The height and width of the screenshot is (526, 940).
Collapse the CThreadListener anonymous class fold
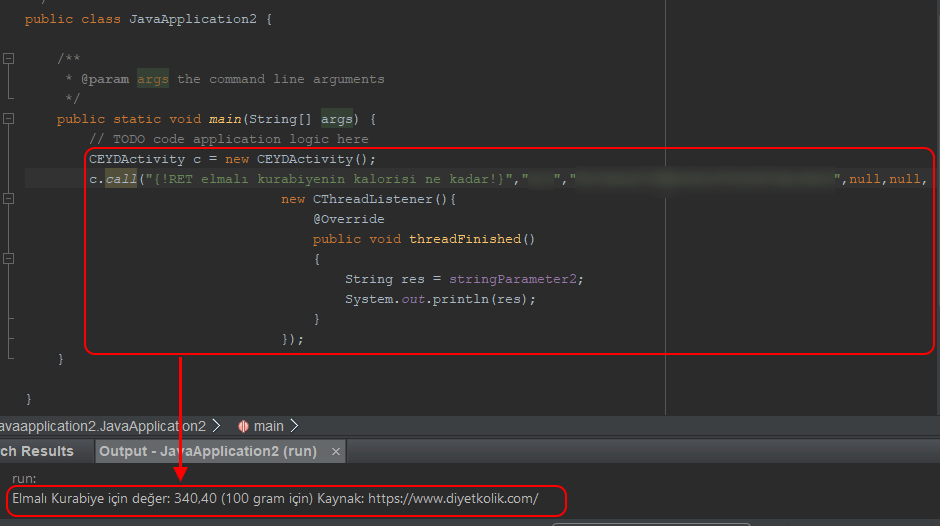coord(9,199)
